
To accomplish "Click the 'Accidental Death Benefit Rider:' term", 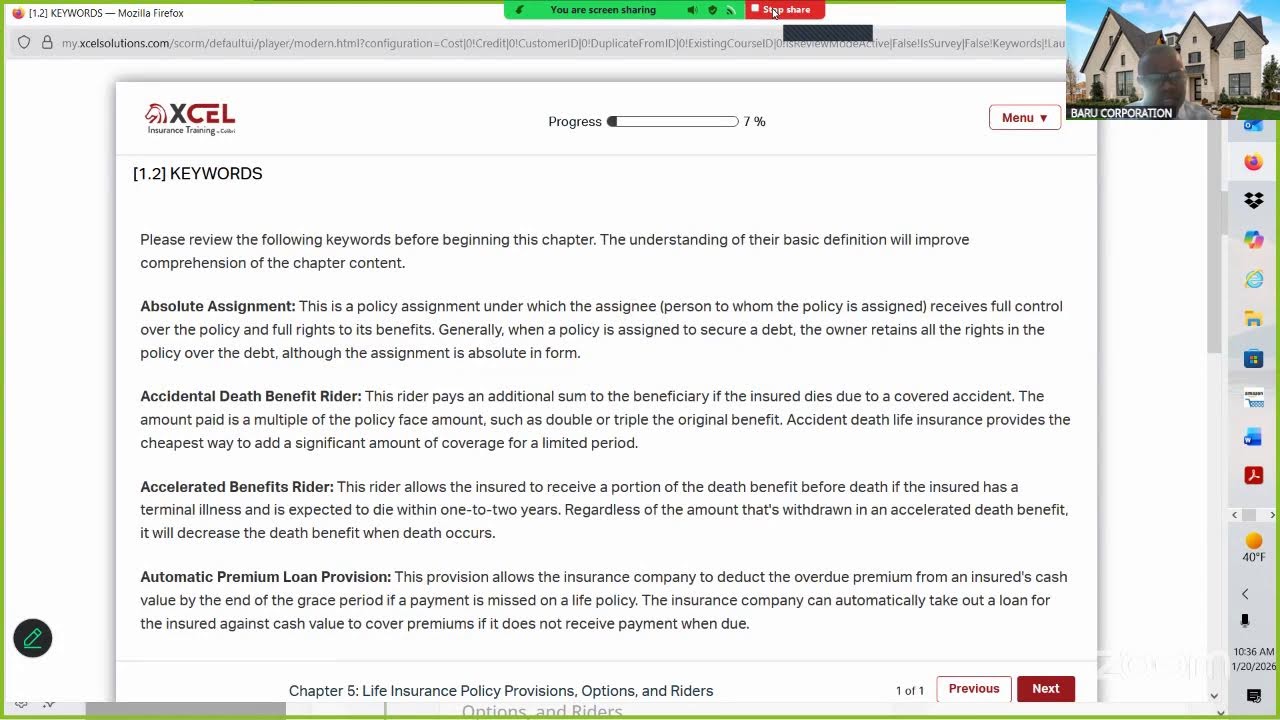I will point(251,396).
